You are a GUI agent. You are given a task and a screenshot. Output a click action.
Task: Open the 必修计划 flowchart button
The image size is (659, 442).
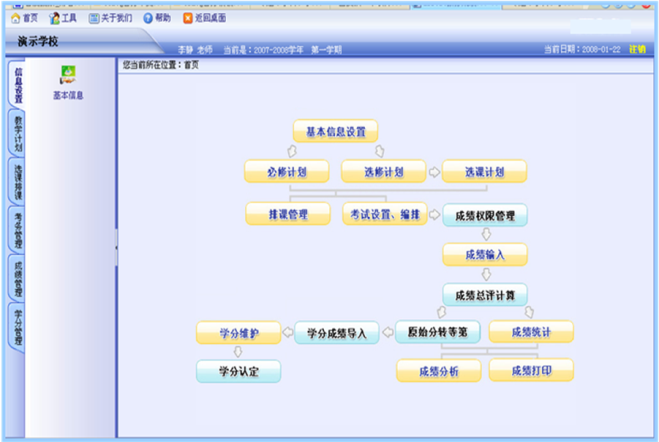point(287,171)
